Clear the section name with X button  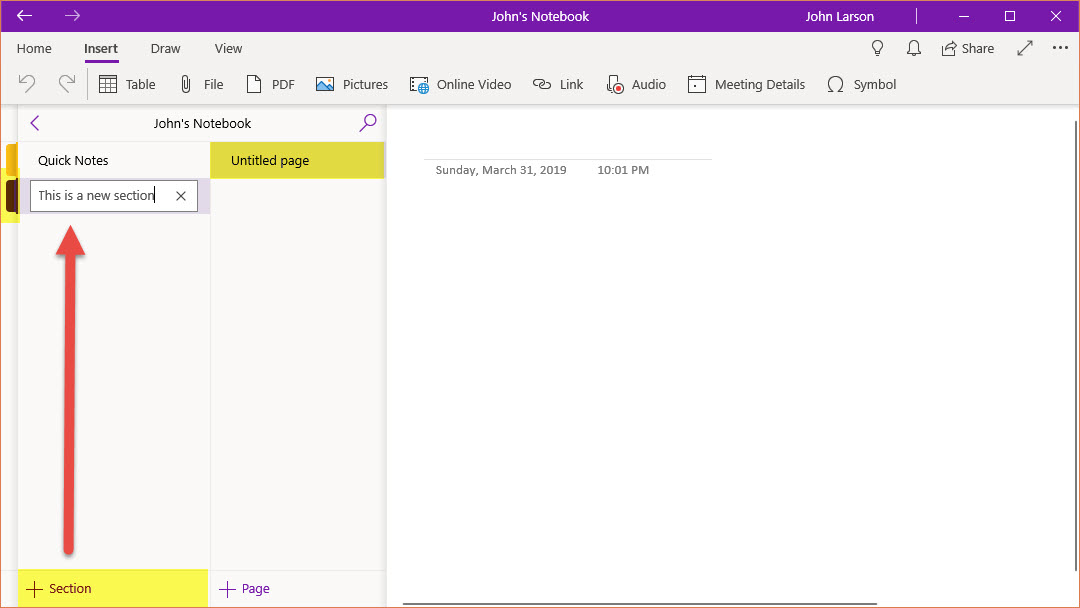181,196
